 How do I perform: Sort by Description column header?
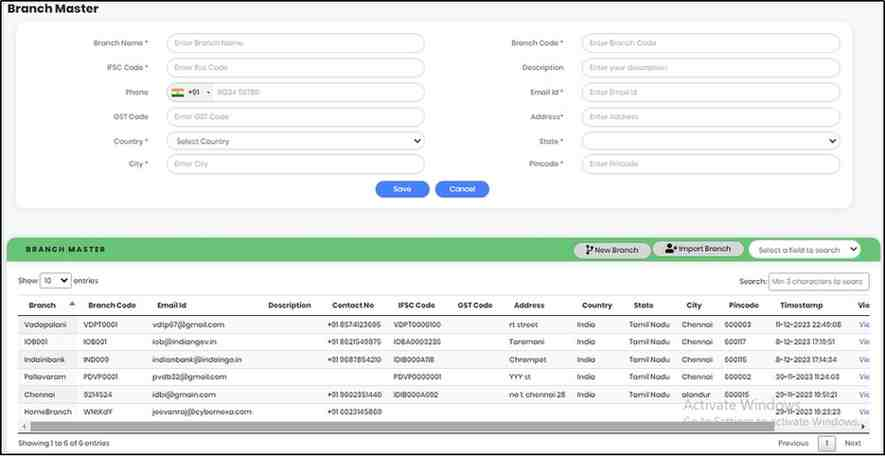point(290,305)
